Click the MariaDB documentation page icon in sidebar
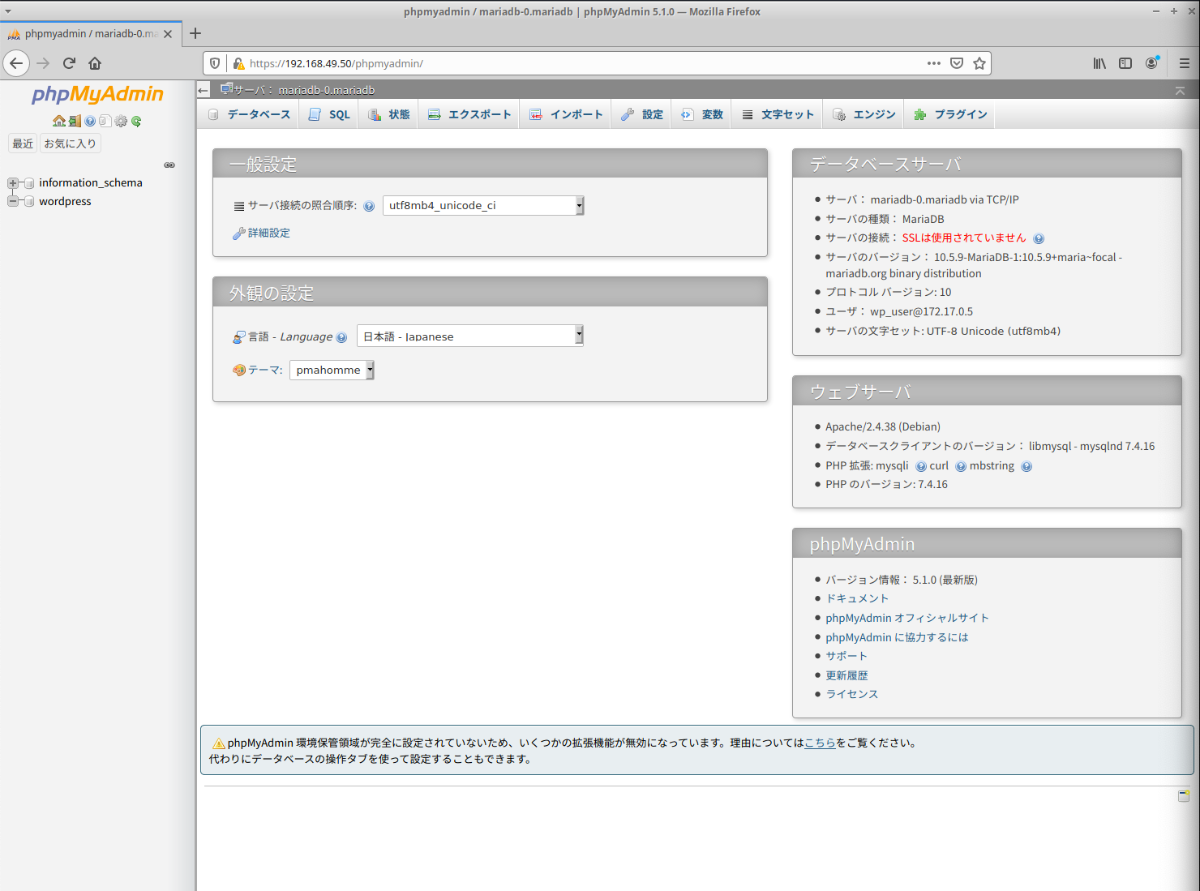 coord(105,121)
